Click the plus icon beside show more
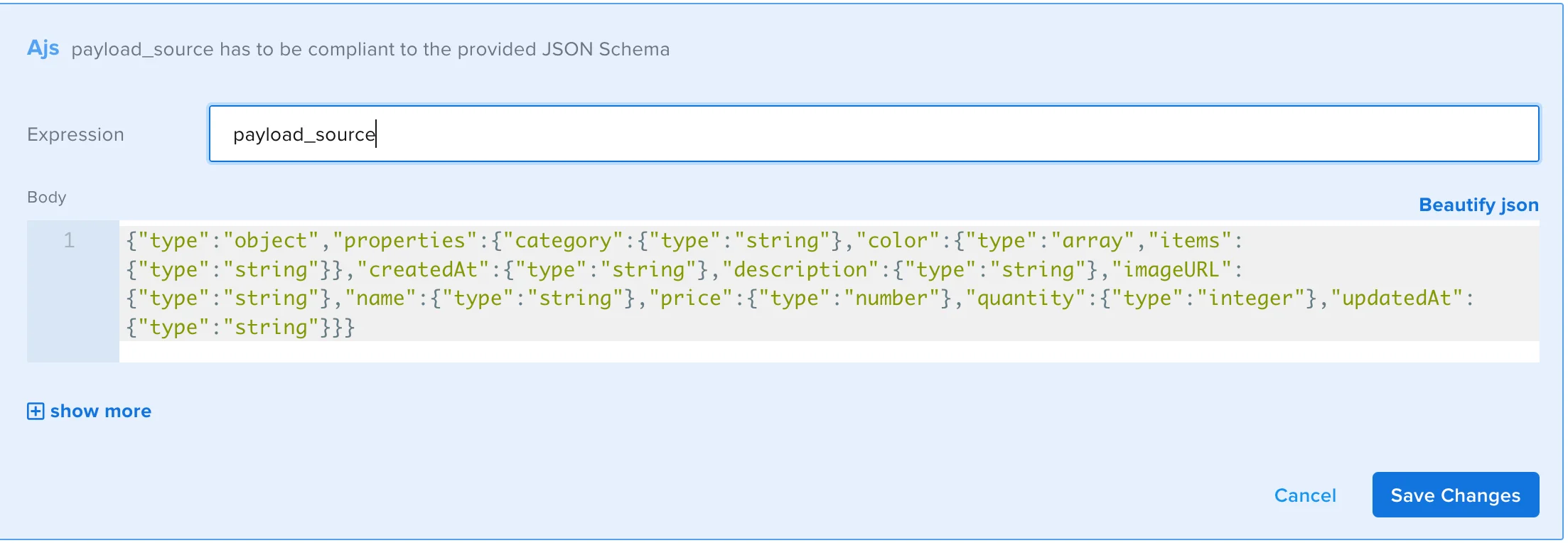 [36, 412]
